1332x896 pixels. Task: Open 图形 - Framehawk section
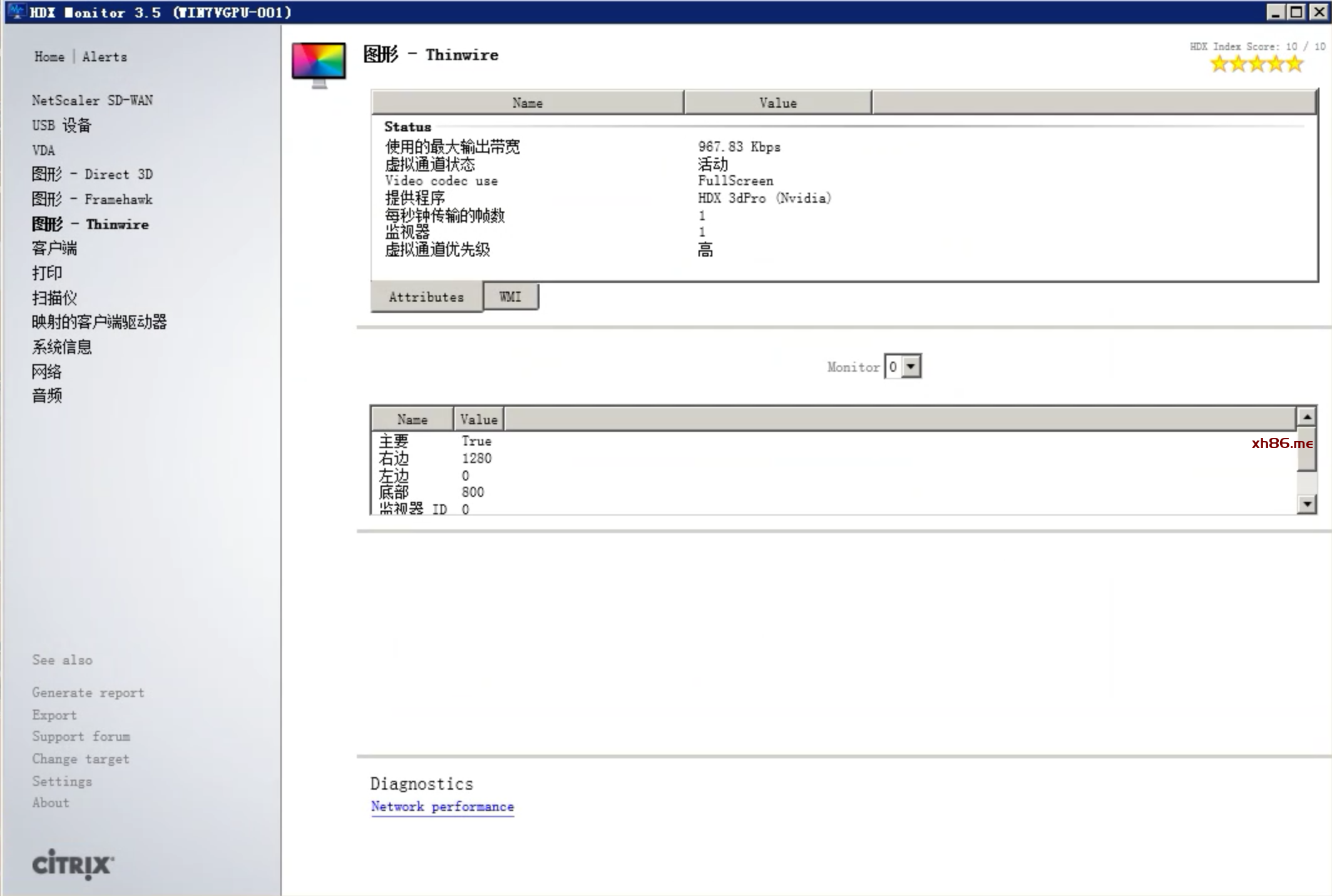pyautogui.click(x=92, y=199)
